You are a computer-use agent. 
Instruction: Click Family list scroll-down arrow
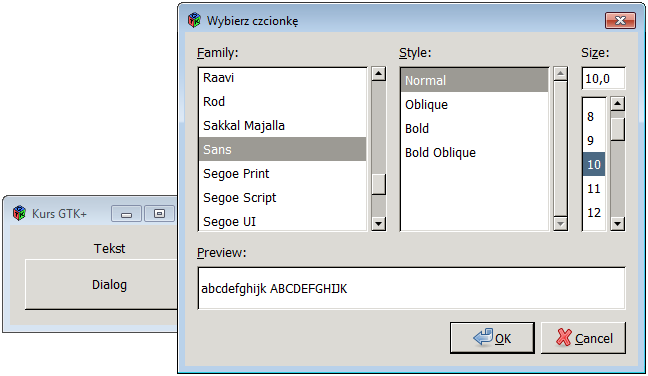tap(379, 224)
